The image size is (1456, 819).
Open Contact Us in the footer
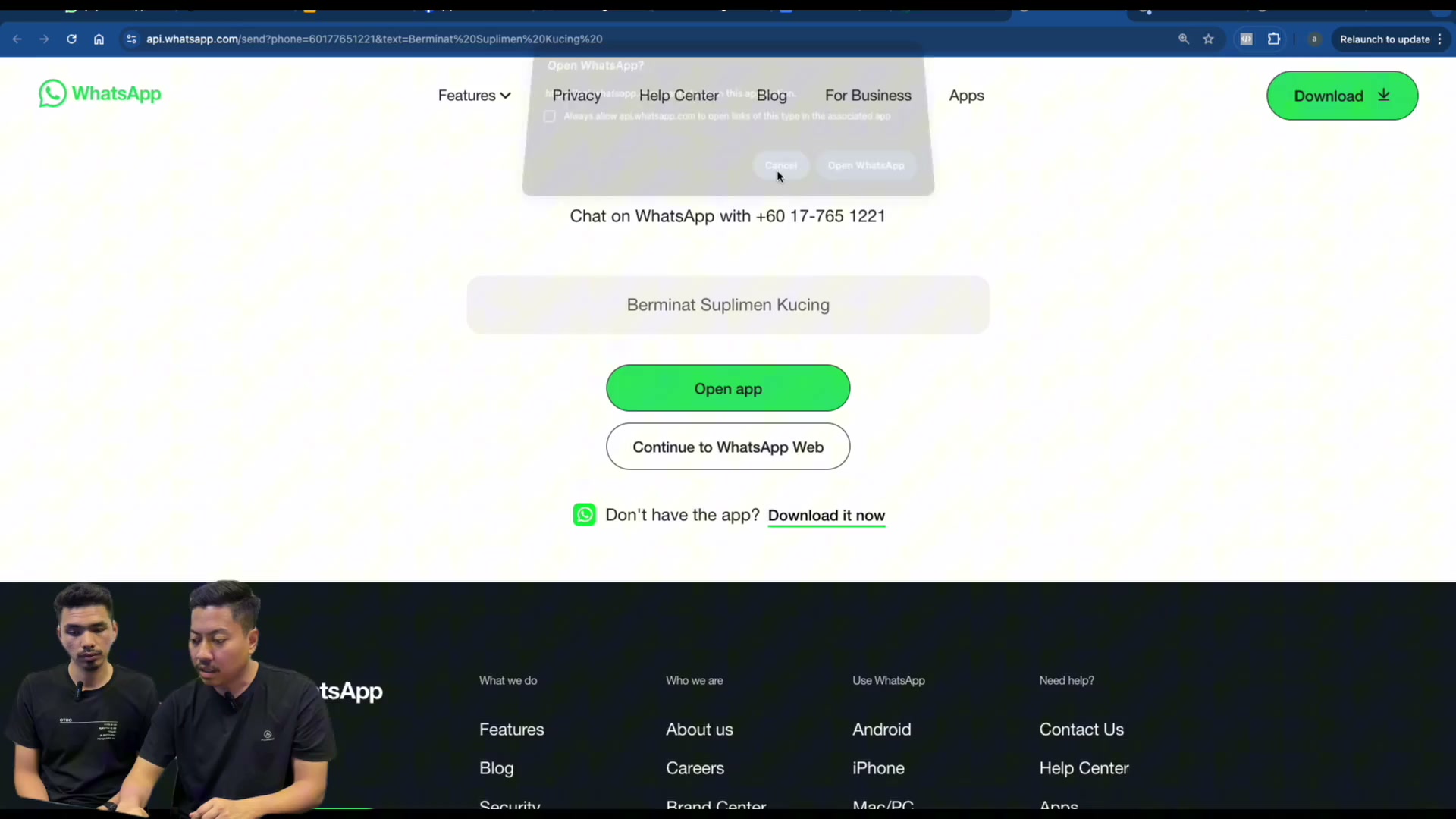(x=1081, y=730)
